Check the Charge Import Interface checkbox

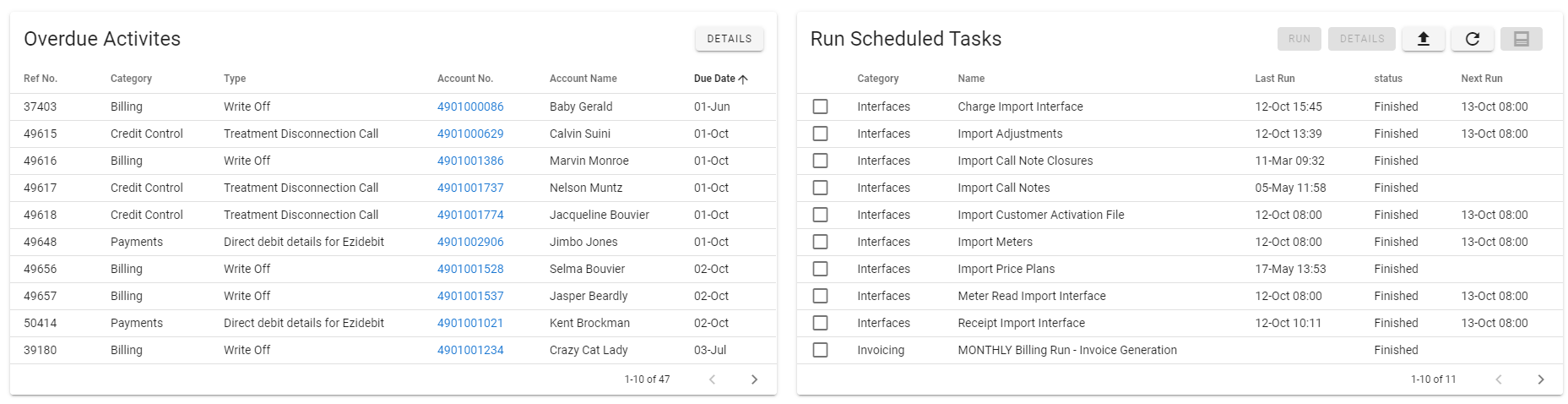(x=820, y=106)
